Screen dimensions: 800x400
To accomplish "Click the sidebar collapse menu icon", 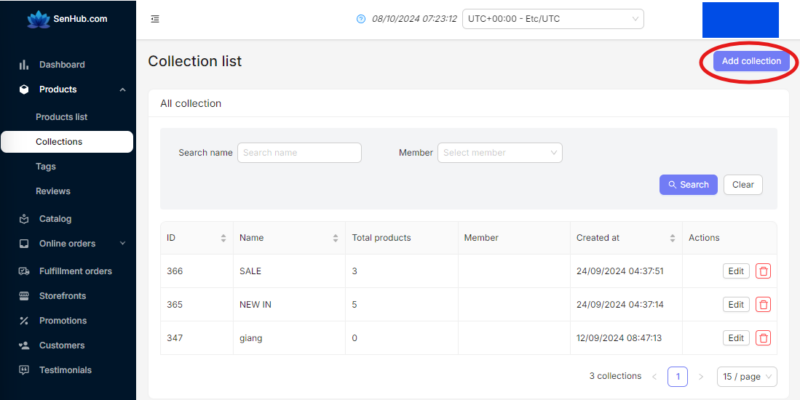I will [155, 19].
